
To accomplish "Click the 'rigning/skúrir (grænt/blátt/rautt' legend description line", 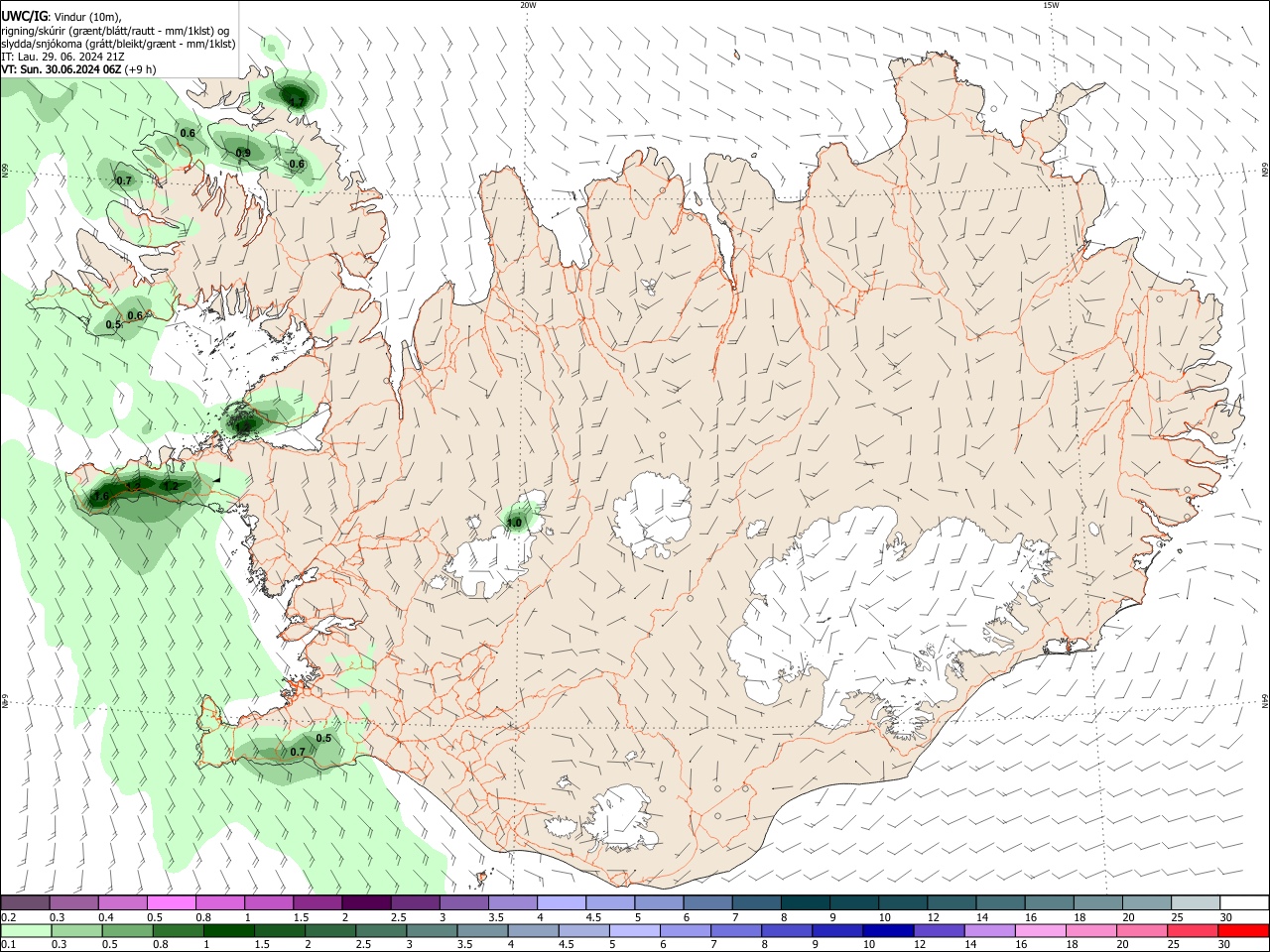I will tap(115, 30).
